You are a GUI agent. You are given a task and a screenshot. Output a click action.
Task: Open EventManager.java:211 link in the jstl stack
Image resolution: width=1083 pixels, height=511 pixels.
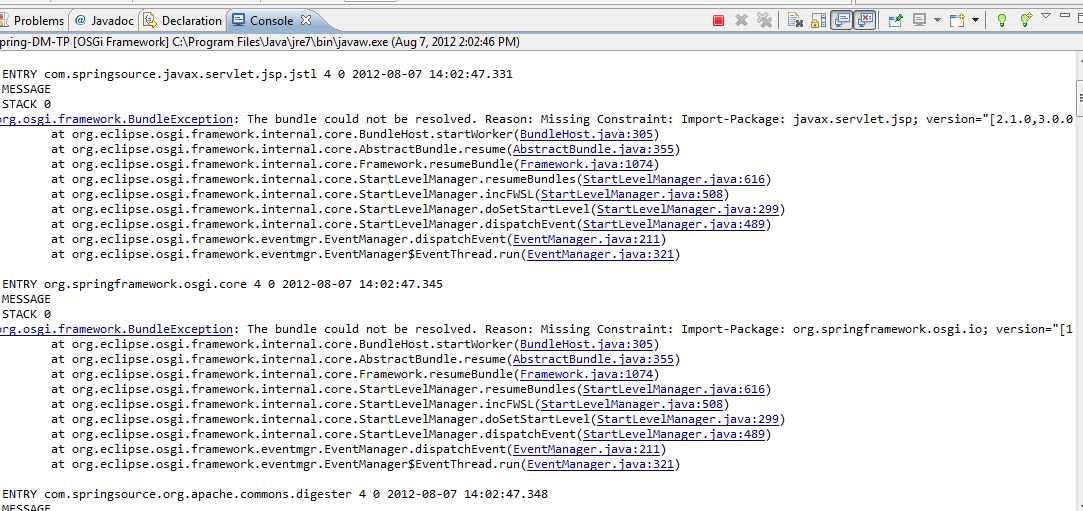tap(586, 240)
